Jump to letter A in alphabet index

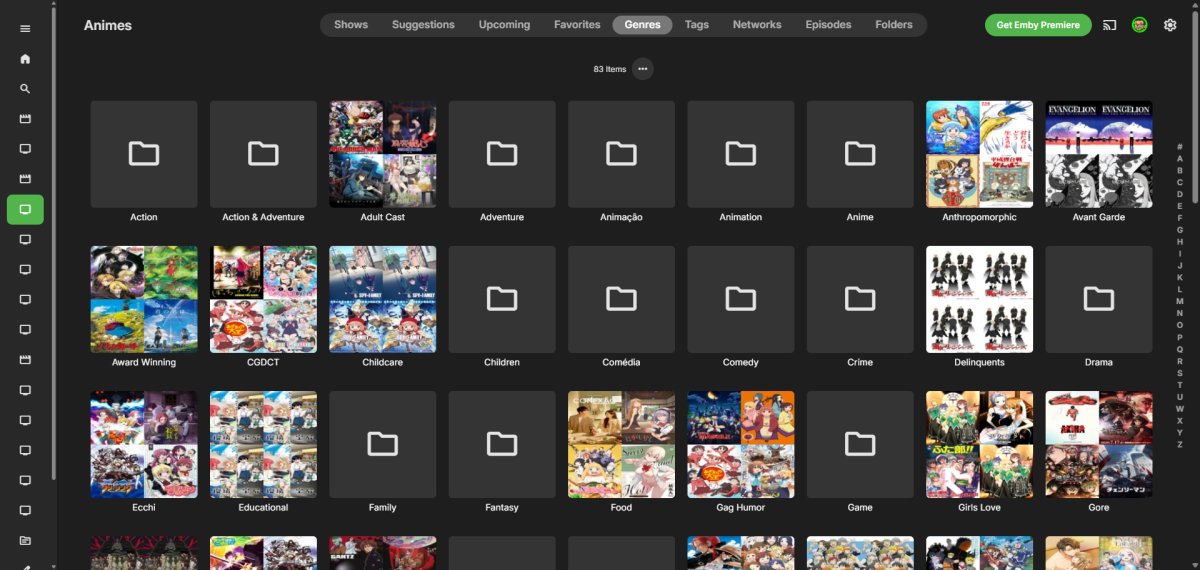(1180, 158)
